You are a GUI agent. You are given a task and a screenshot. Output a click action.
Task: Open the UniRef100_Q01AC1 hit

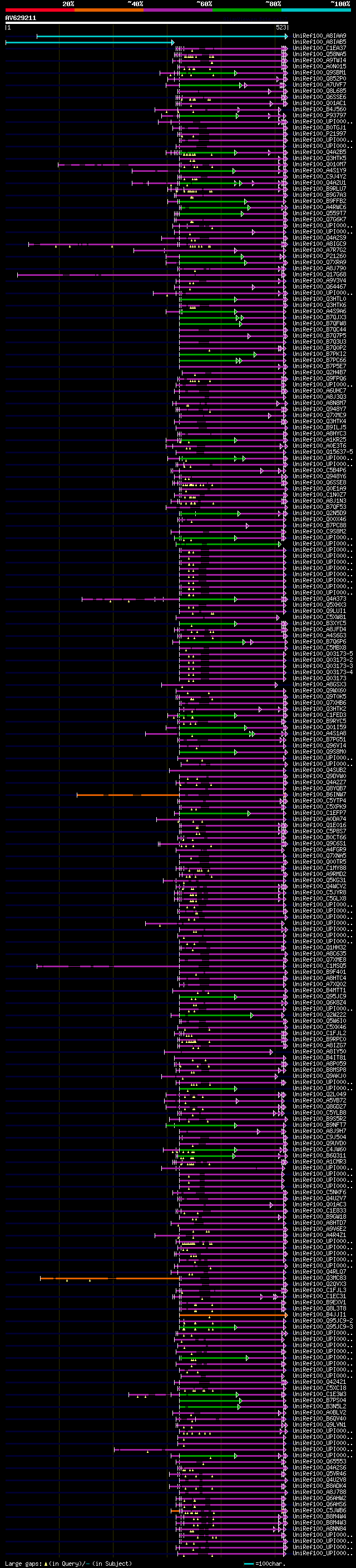pos(319,103)
